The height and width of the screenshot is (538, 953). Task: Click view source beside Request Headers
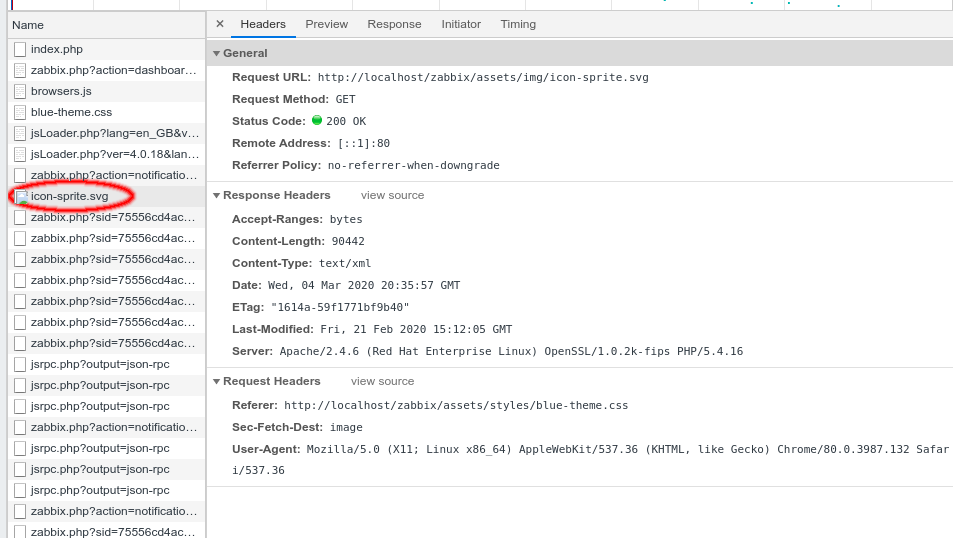[382, 382]
